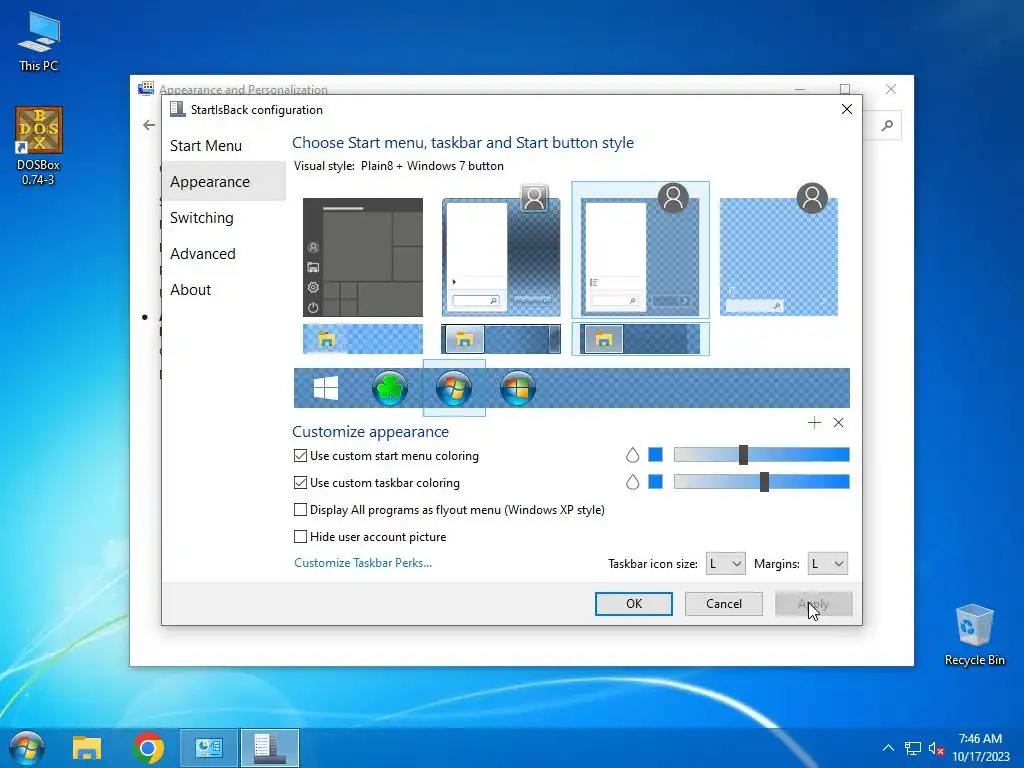Screen dimensions: 1024x768
Task: Add a custom start button with plus icon
Action: pyautogui.click(x=814, y=423)
